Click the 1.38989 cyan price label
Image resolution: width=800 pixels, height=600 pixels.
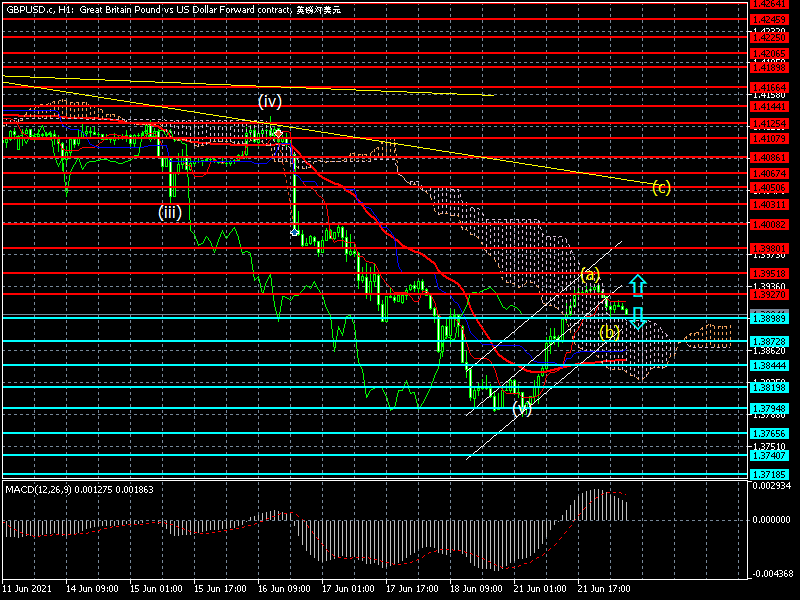point(769,319)
